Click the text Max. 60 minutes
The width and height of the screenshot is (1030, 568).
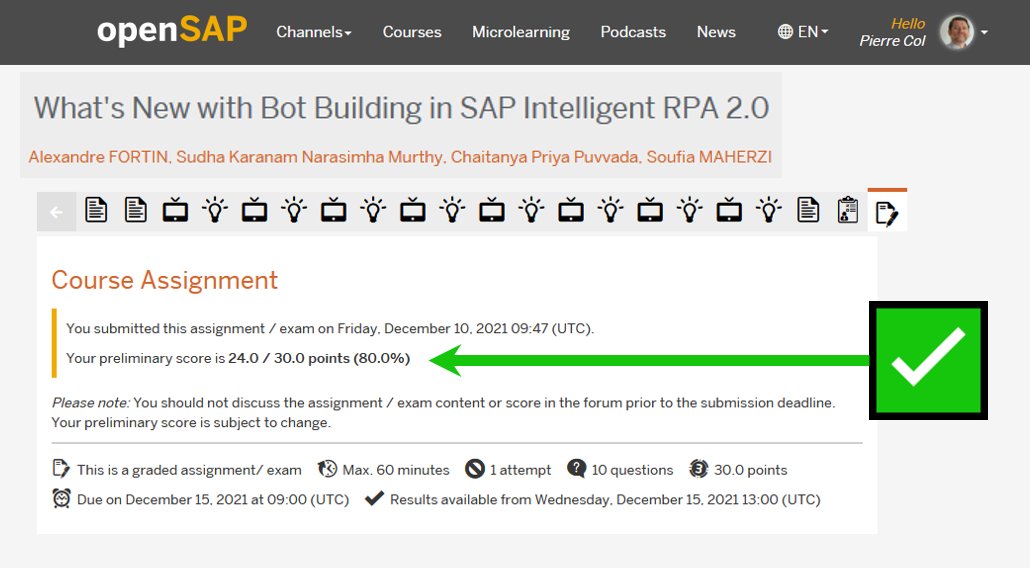[x=396, y=470]
